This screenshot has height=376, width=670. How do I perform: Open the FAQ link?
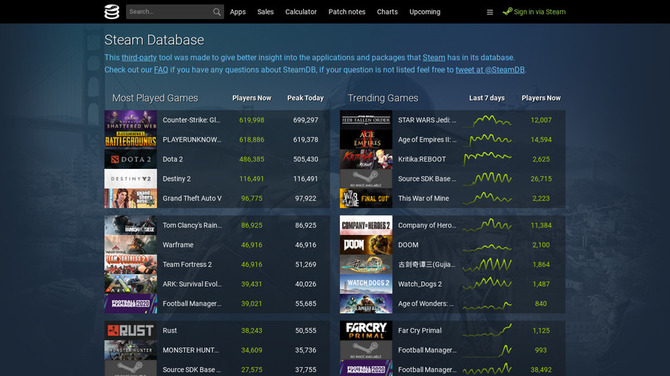tap(161, 70)
